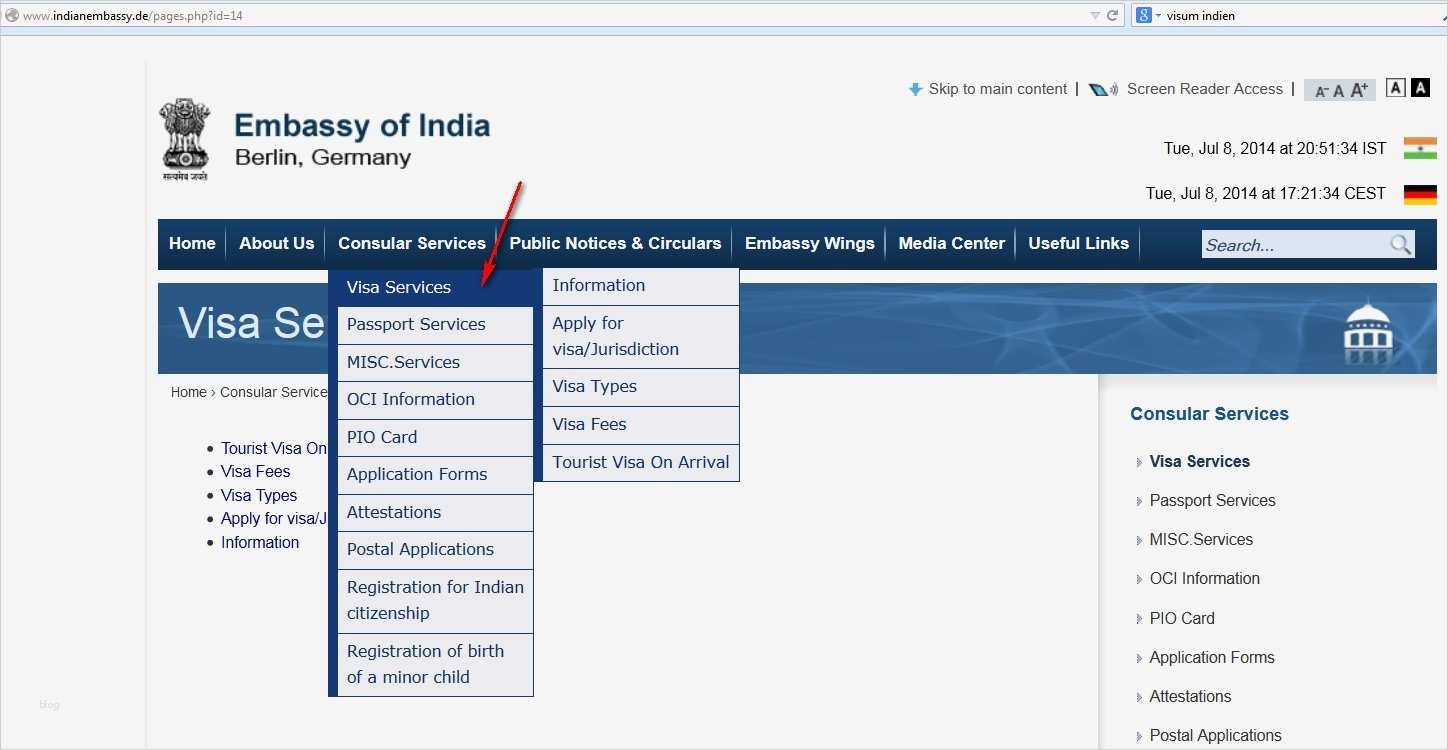Click the CEST date and time text
Image resolution: width=1448 pixels, height=750 pixels.
pos(1266,193)
